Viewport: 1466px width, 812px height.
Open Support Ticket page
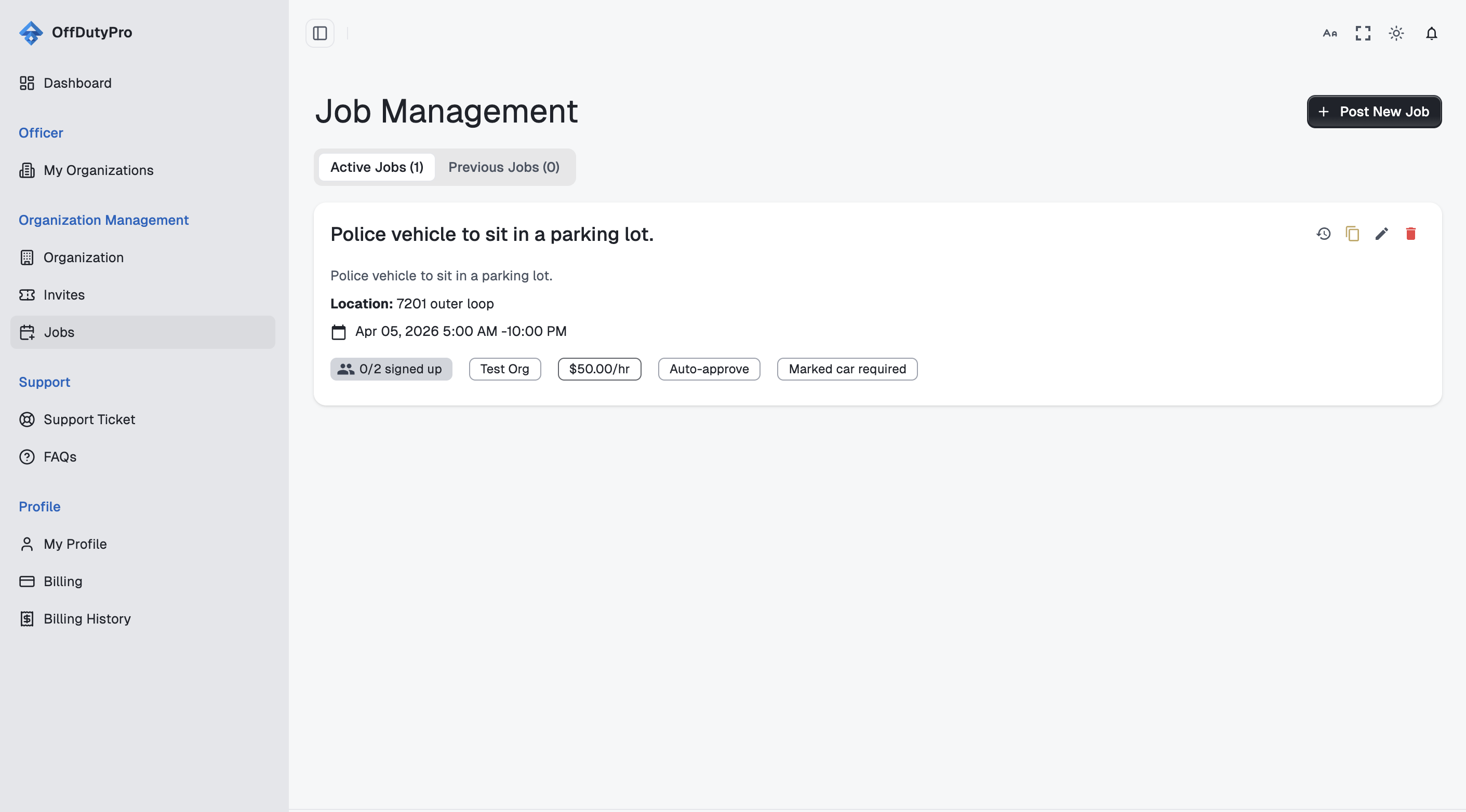point(143,419)
